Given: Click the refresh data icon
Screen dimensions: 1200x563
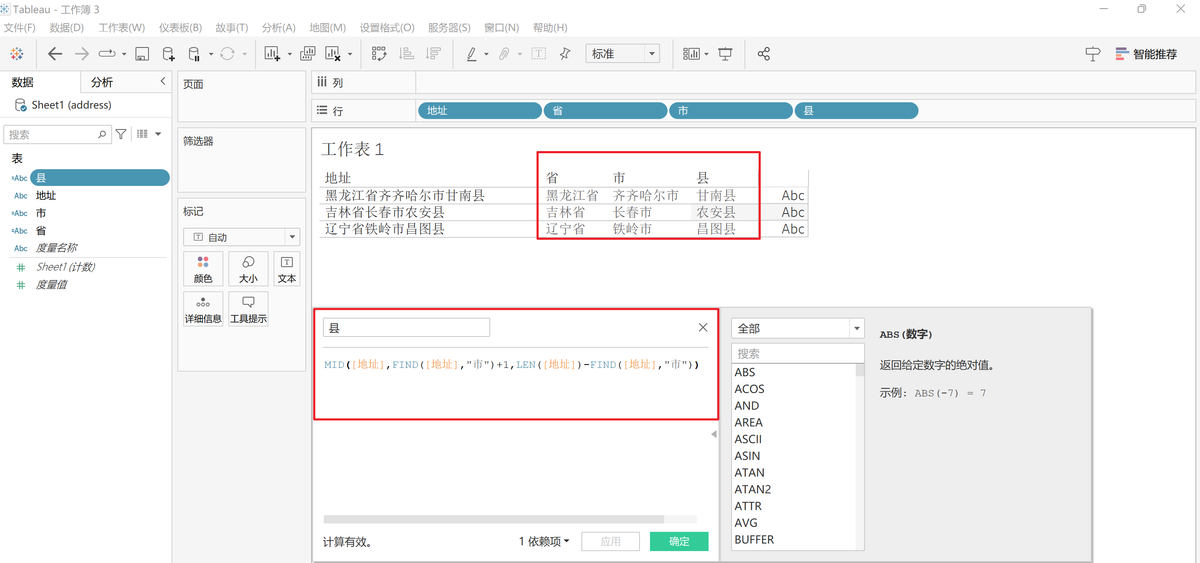Looking at the screenshot, I should (227, 54).
